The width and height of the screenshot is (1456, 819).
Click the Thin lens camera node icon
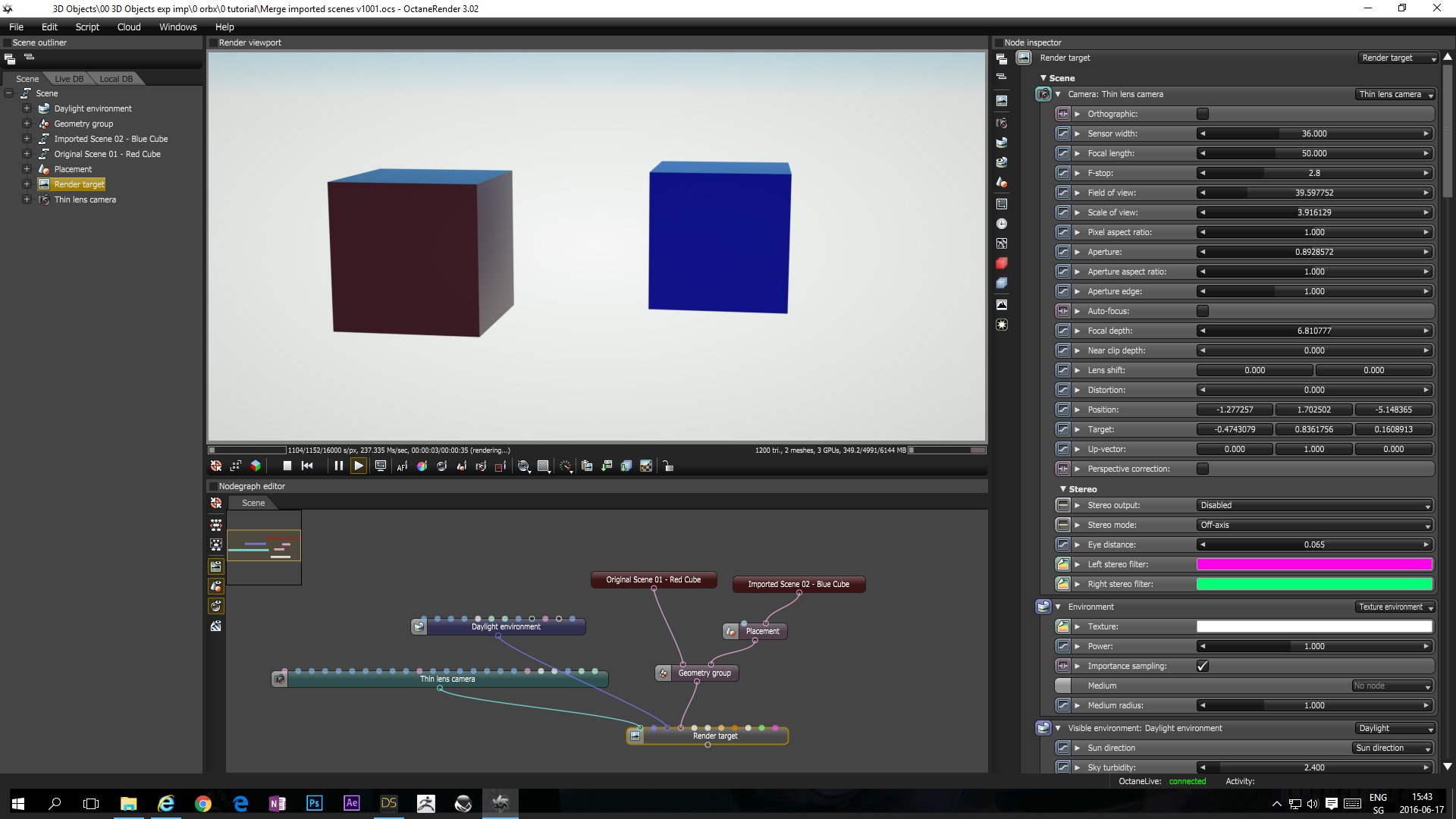coord(280,679)
